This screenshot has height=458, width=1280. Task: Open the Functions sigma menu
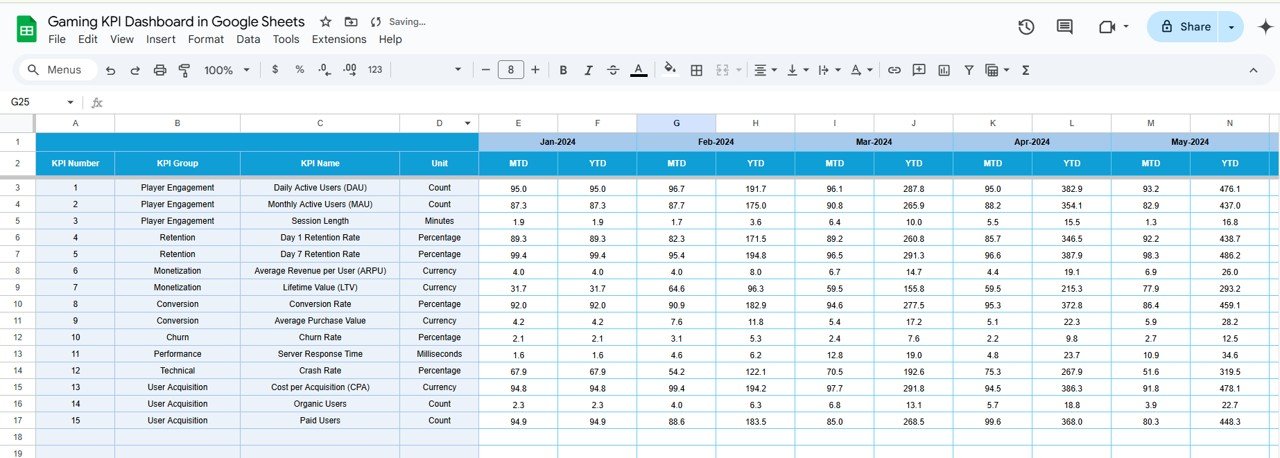click(1026, 70)
